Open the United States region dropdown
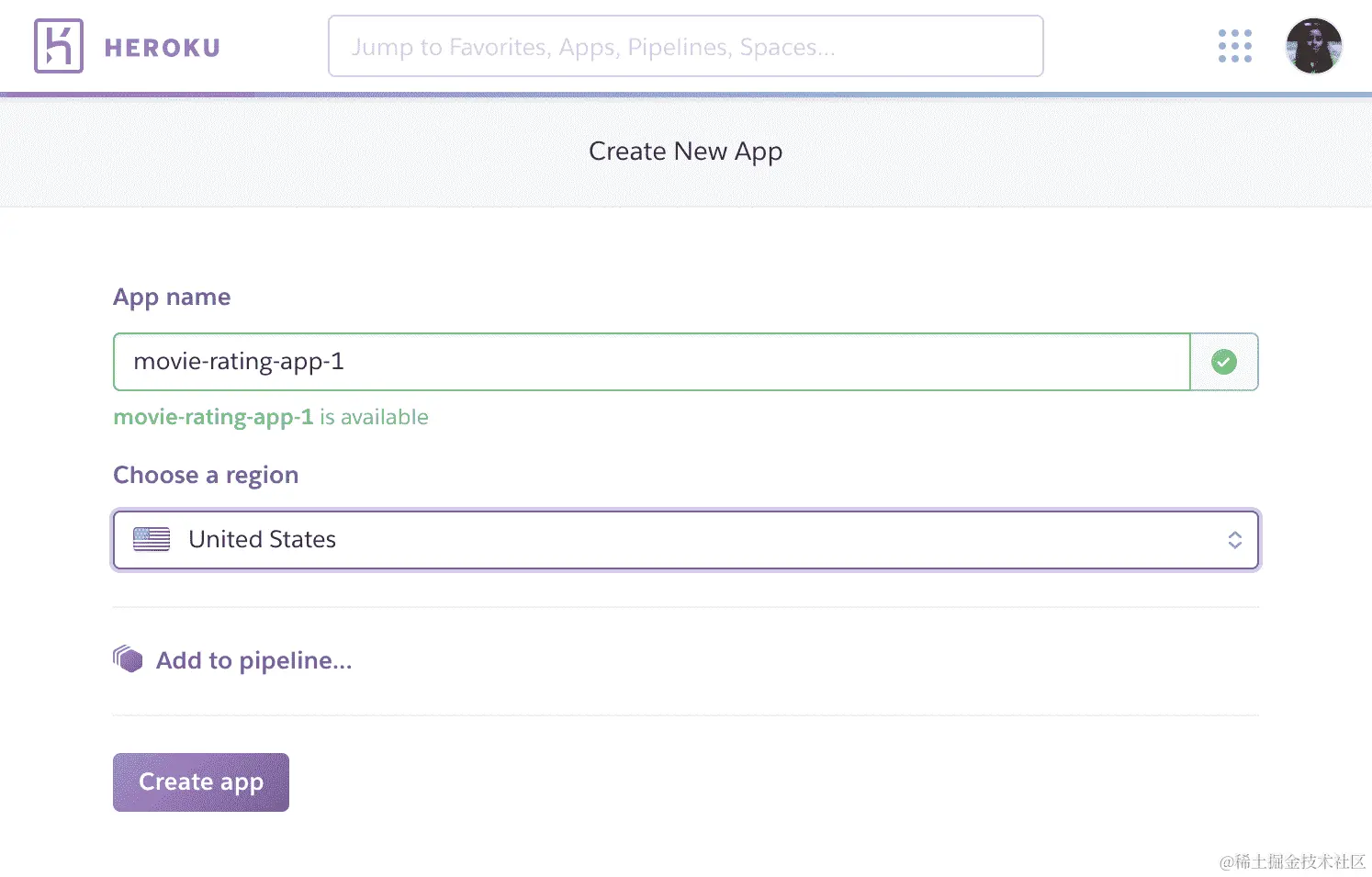This screenshot has width=1372, height=877. (x=684, y=540)
